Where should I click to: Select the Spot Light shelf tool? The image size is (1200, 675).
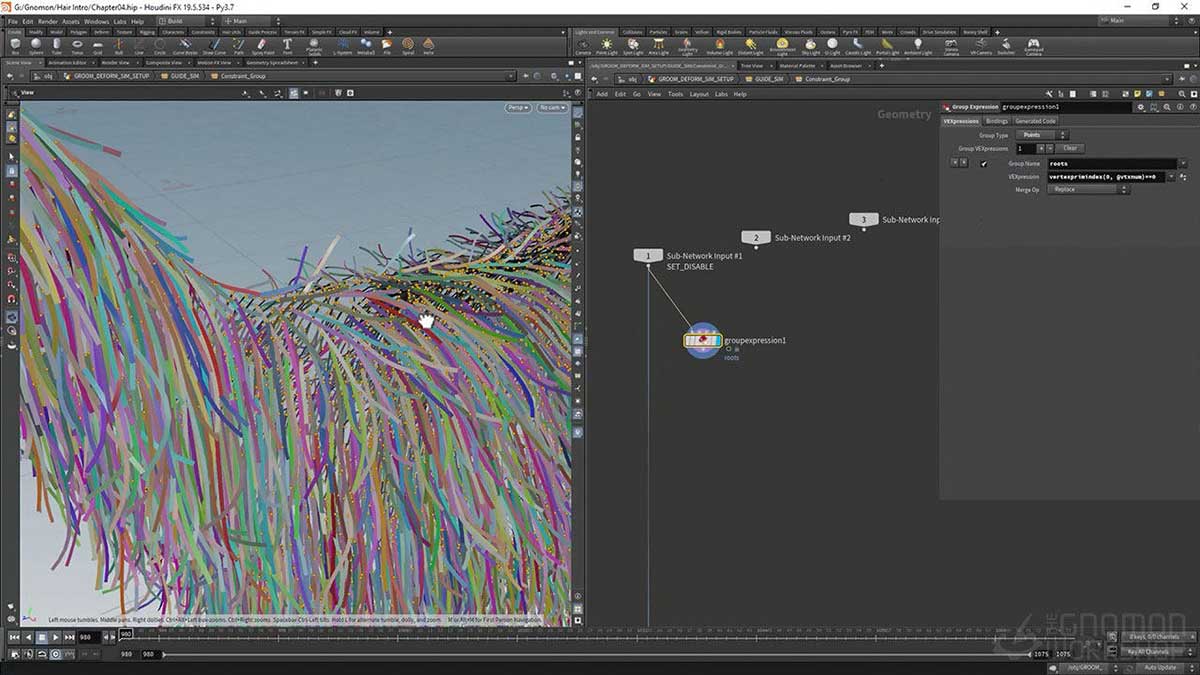(633, 44)
